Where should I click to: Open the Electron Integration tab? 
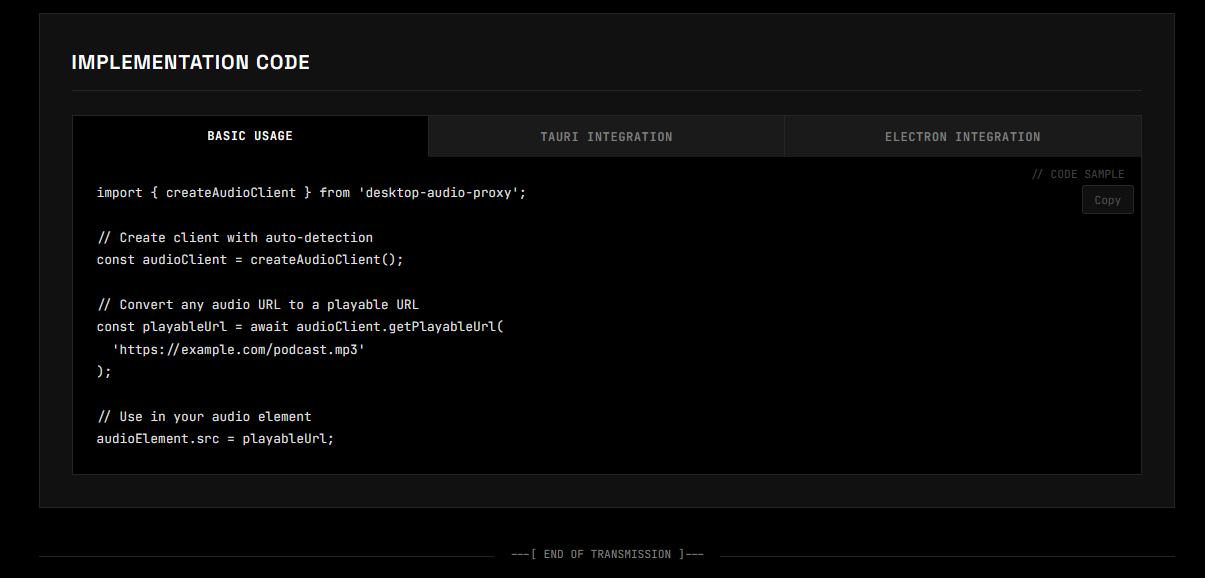(x=962, y=135)
